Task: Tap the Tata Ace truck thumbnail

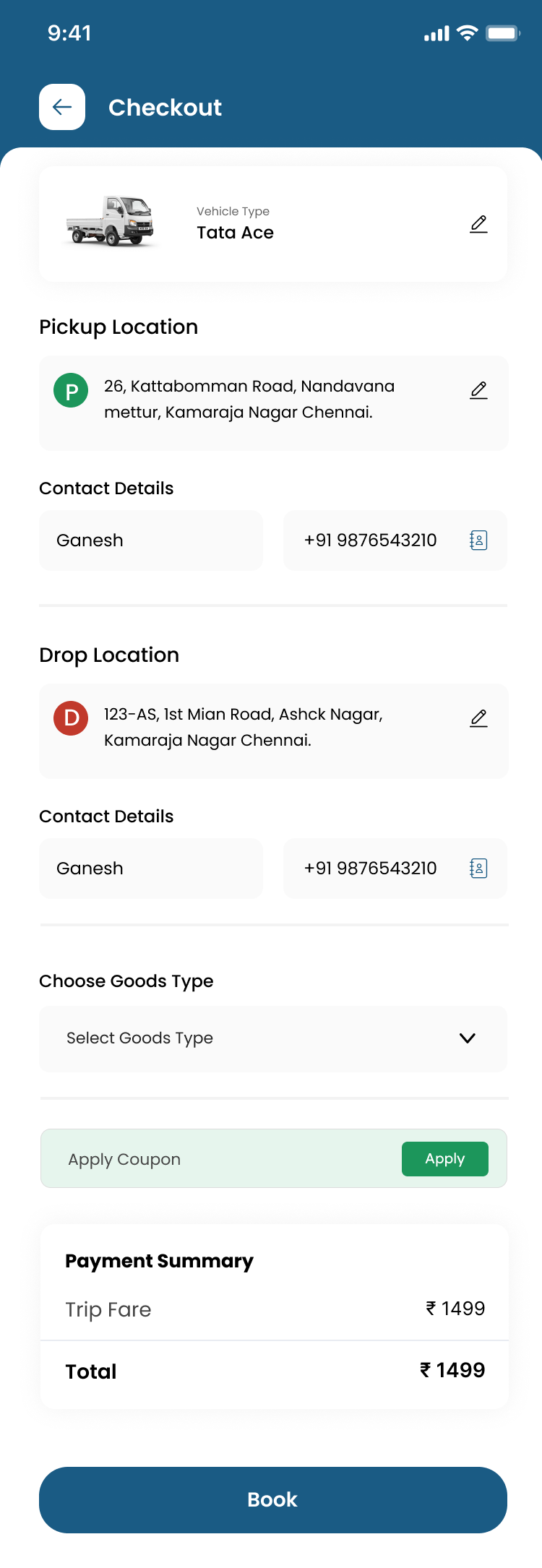Action: [x=111, y=221]
